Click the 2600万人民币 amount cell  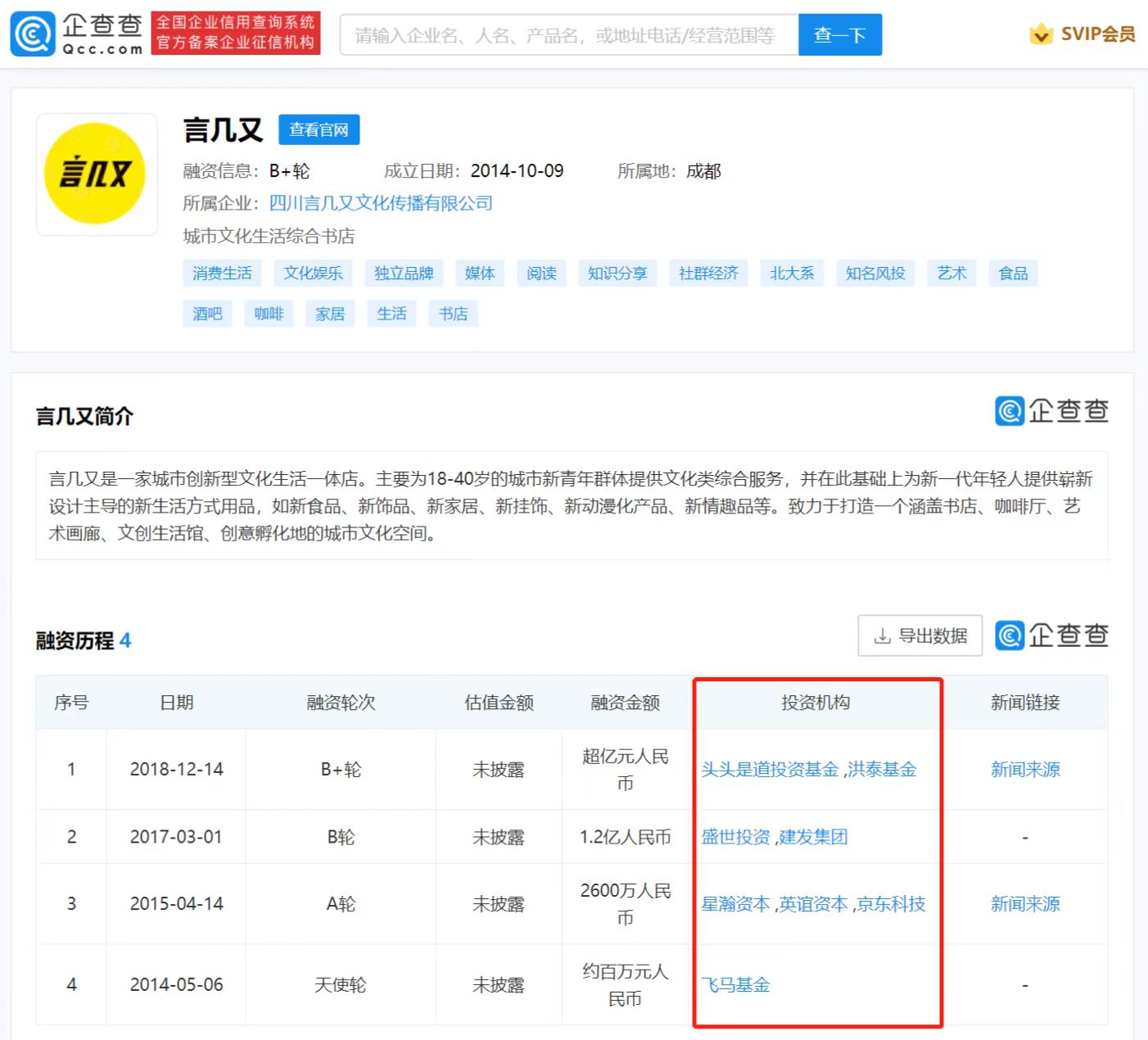tap(626, 904)
